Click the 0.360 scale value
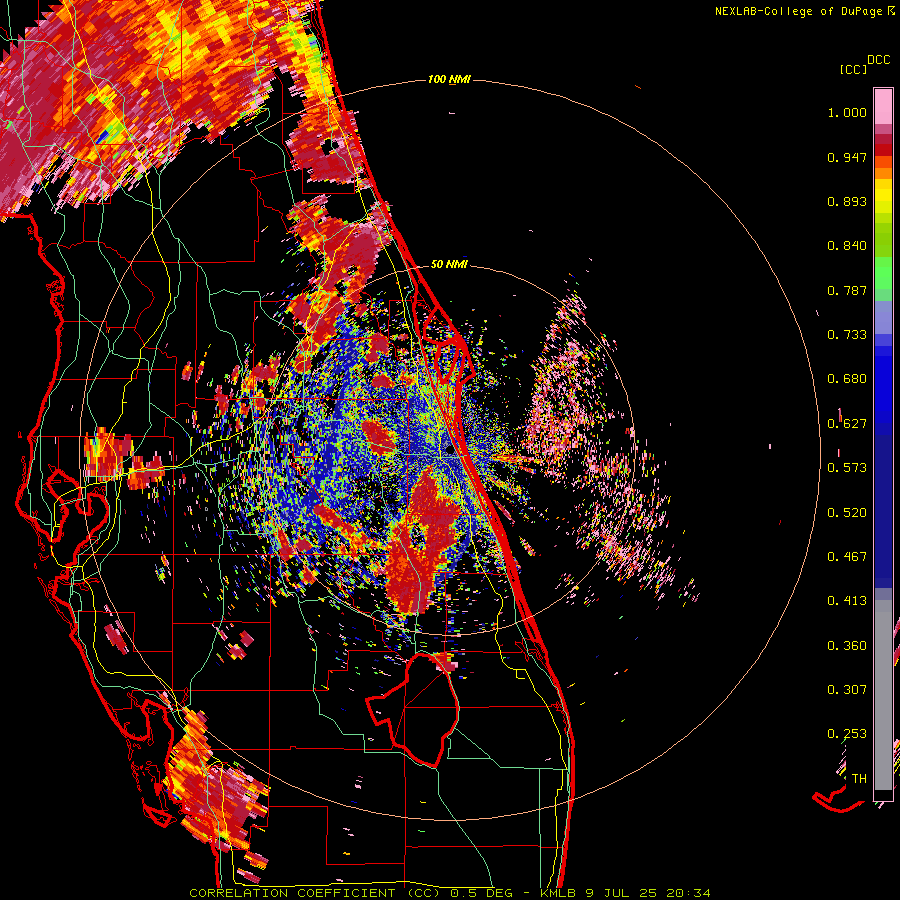900x900 pixels. [847, 646]
